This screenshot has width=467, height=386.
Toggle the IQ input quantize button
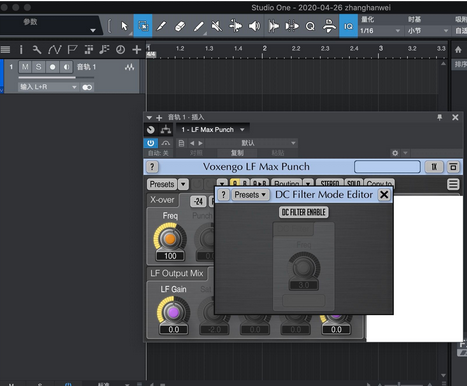click(348, 26)
